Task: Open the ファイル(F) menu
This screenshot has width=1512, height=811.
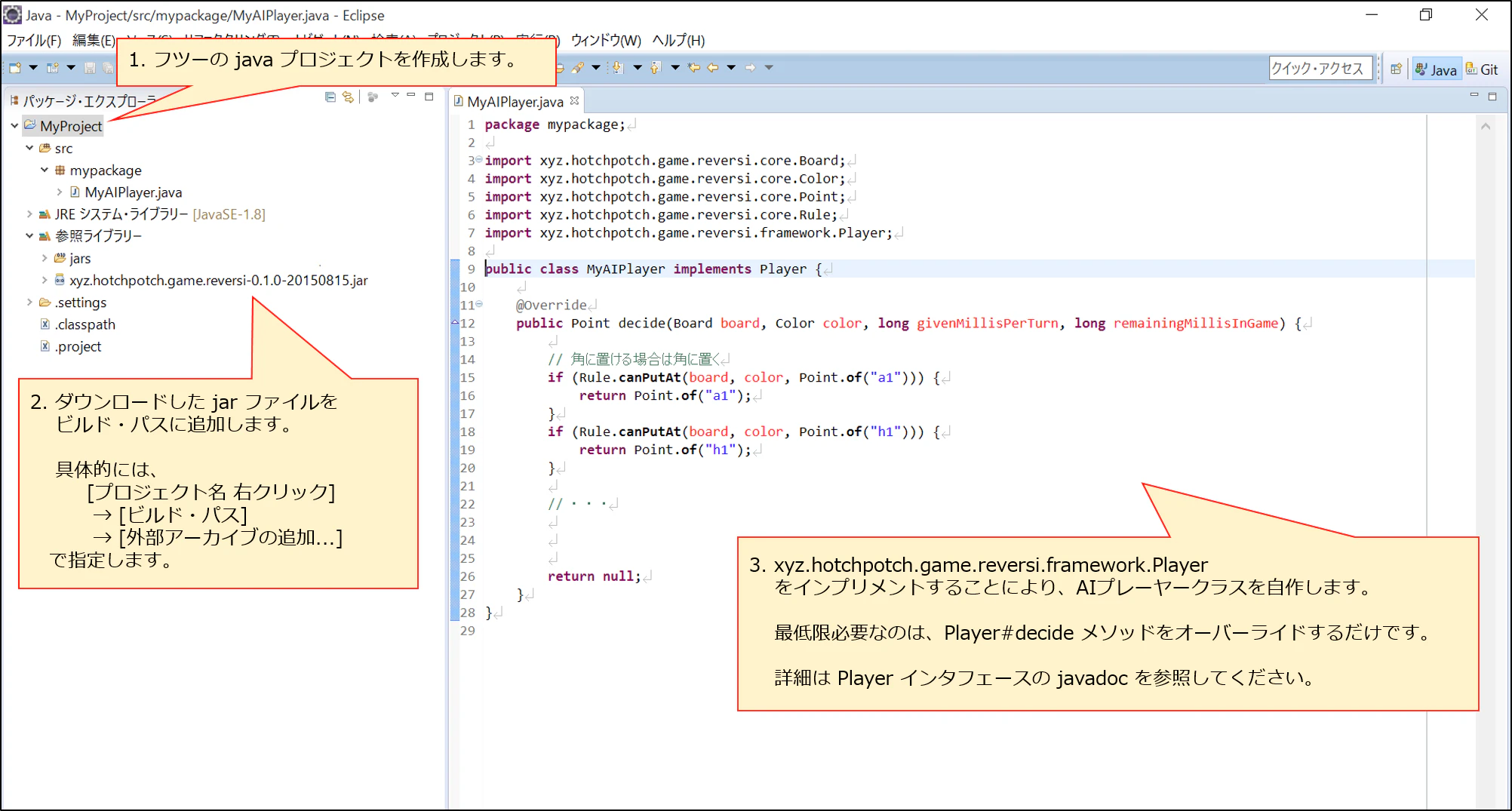Action: (34, 40)
